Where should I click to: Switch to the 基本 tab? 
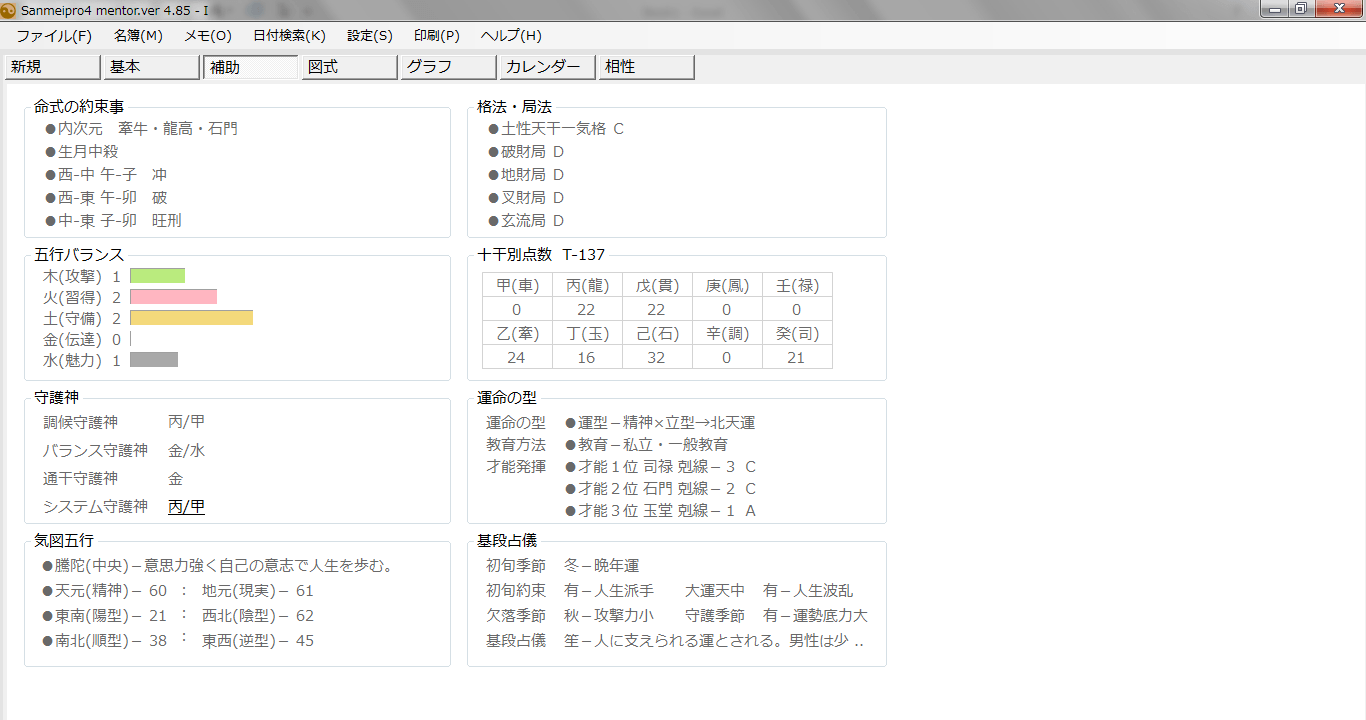tap(151, 67)
